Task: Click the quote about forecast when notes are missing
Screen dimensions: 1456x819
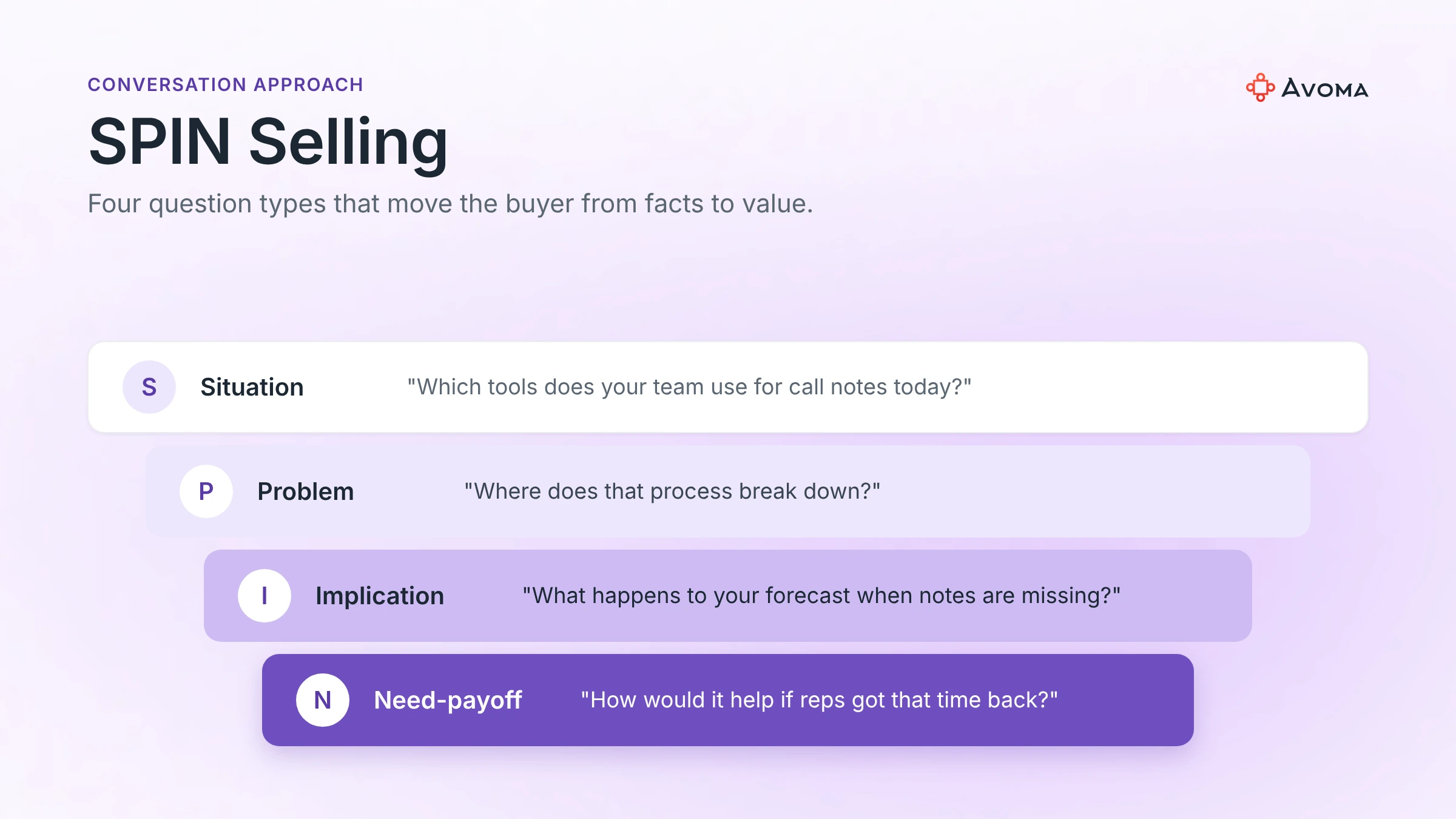Action: click(x=821, y=596)
